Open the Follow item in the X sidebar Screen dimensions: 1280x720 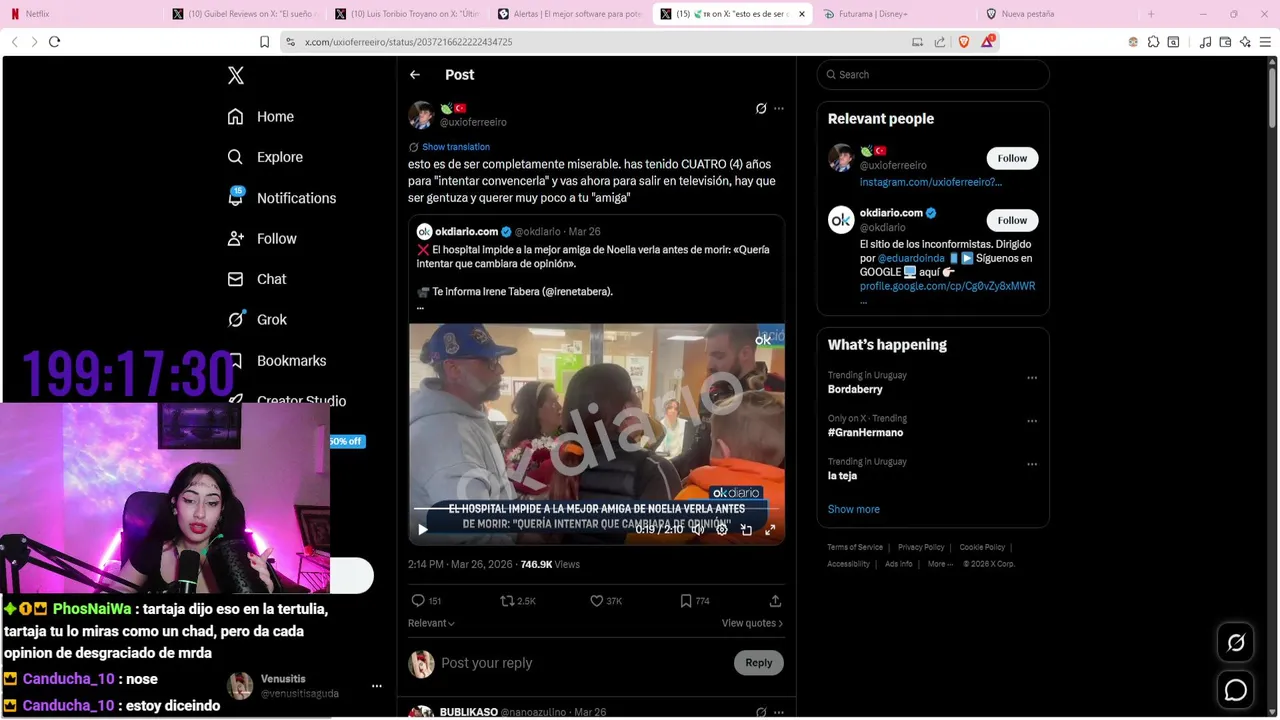262,238
